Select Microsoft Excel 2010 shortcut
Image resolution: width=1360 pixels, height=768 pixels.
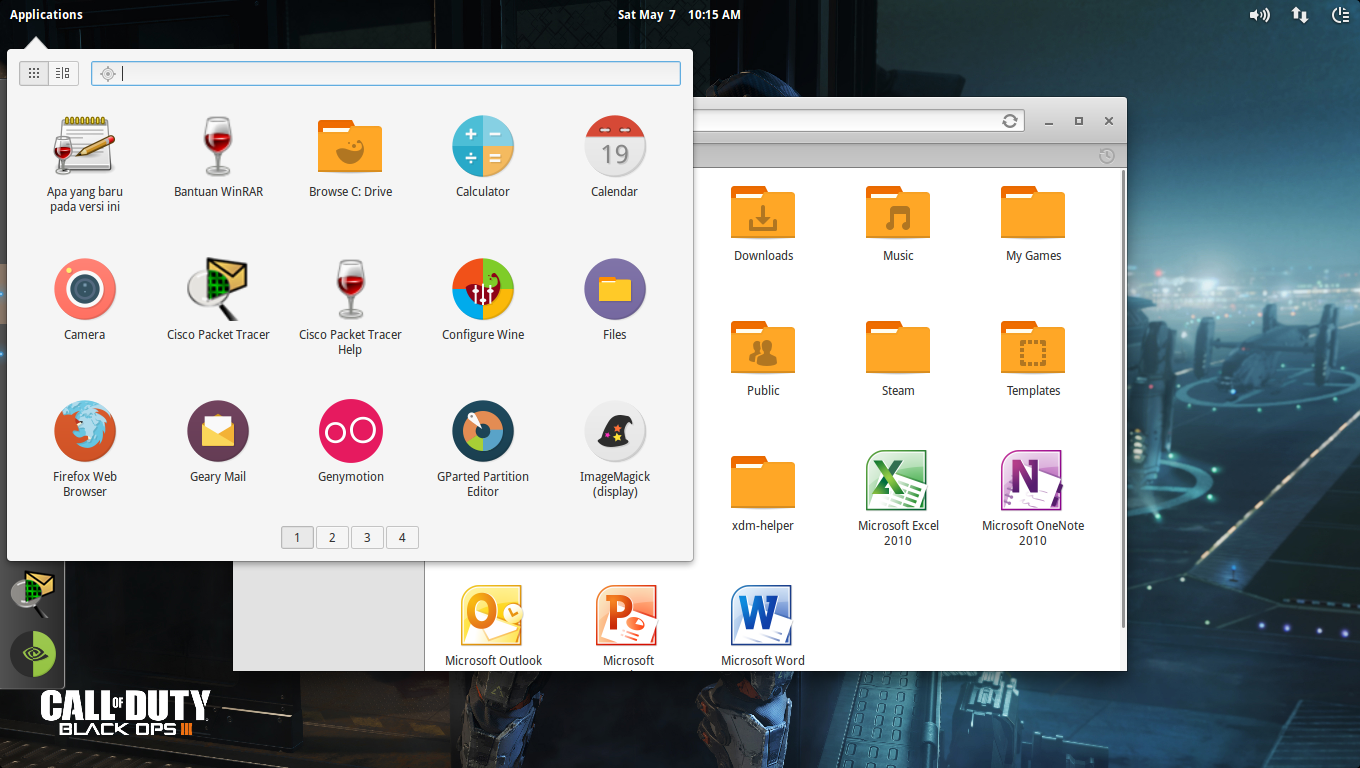pyautogui.click(x=898, y=498)
